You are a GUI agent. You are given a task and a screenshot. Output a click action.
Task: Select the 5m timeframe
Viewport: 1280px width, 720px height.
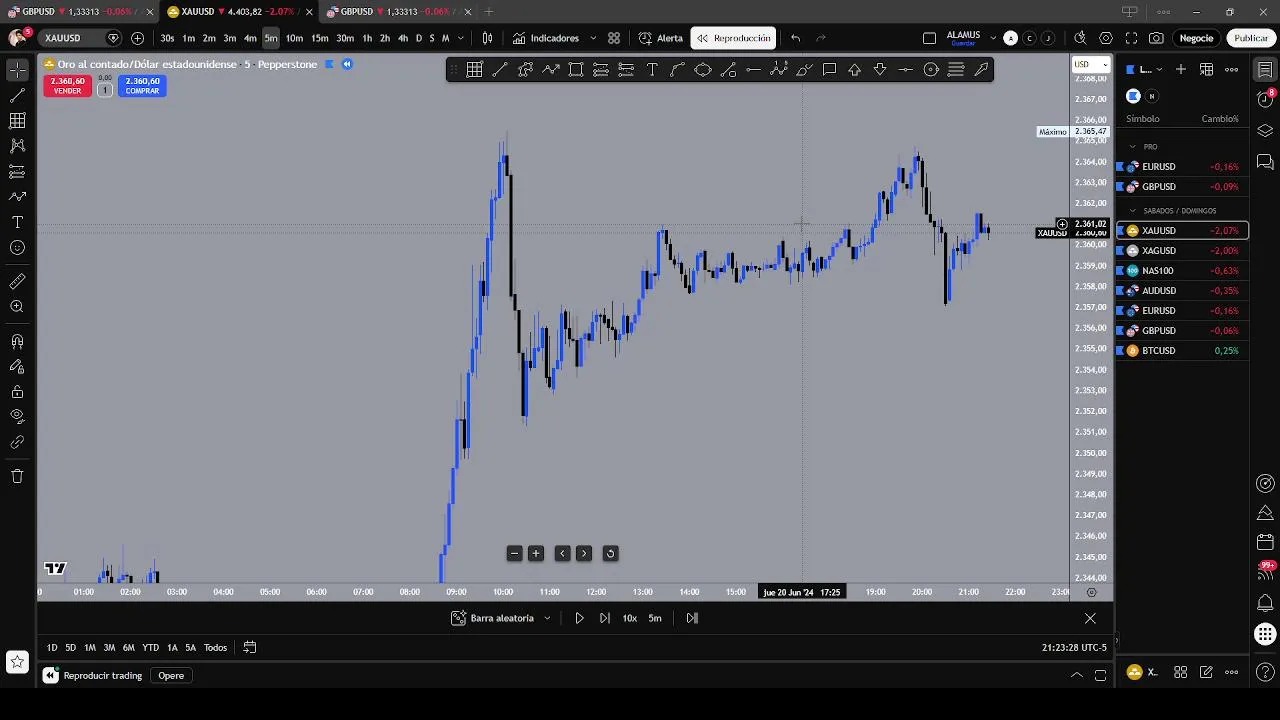(271, 38)
